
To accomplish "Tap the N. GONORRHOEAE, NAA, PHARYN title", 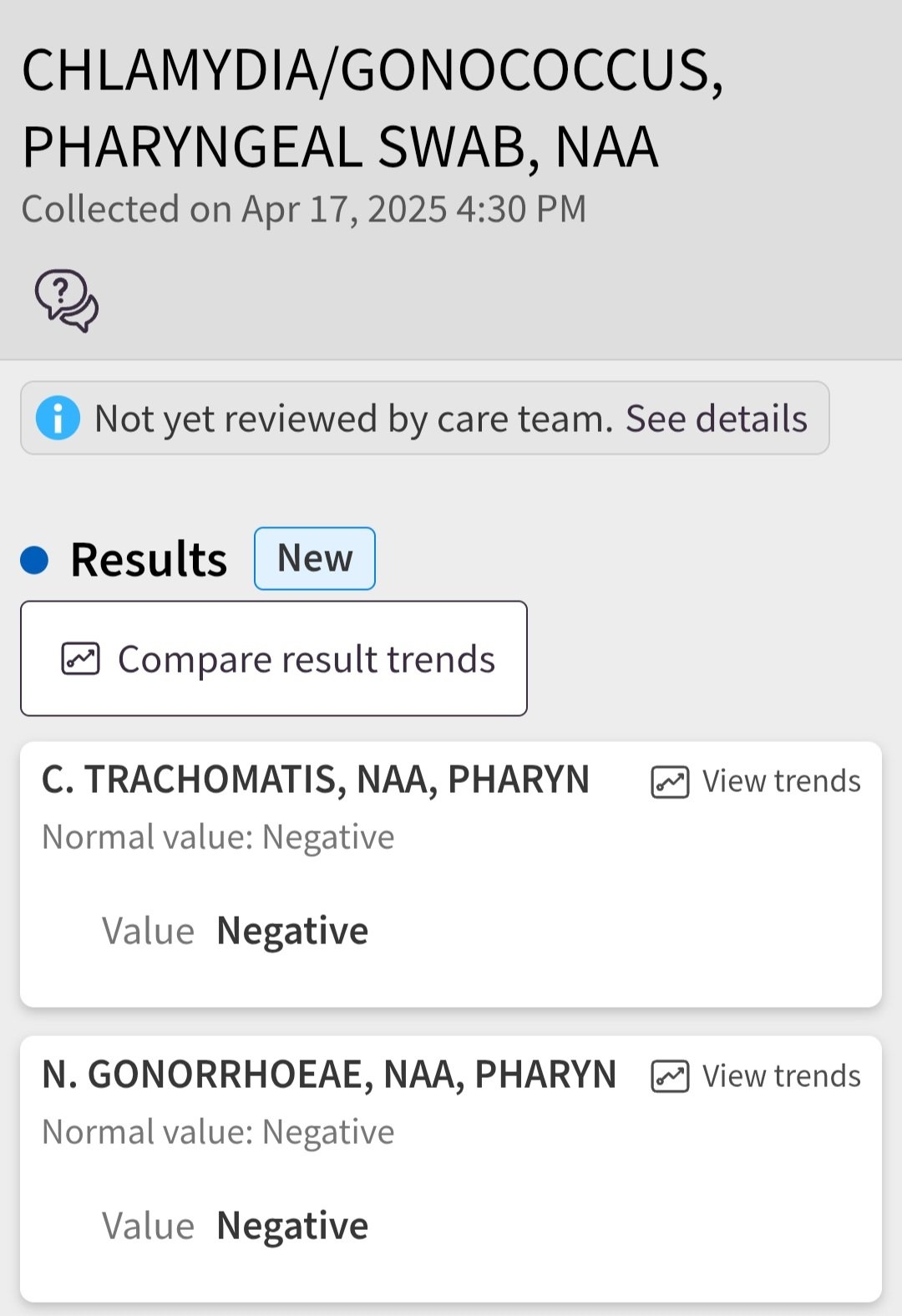I will point(329,1075).
